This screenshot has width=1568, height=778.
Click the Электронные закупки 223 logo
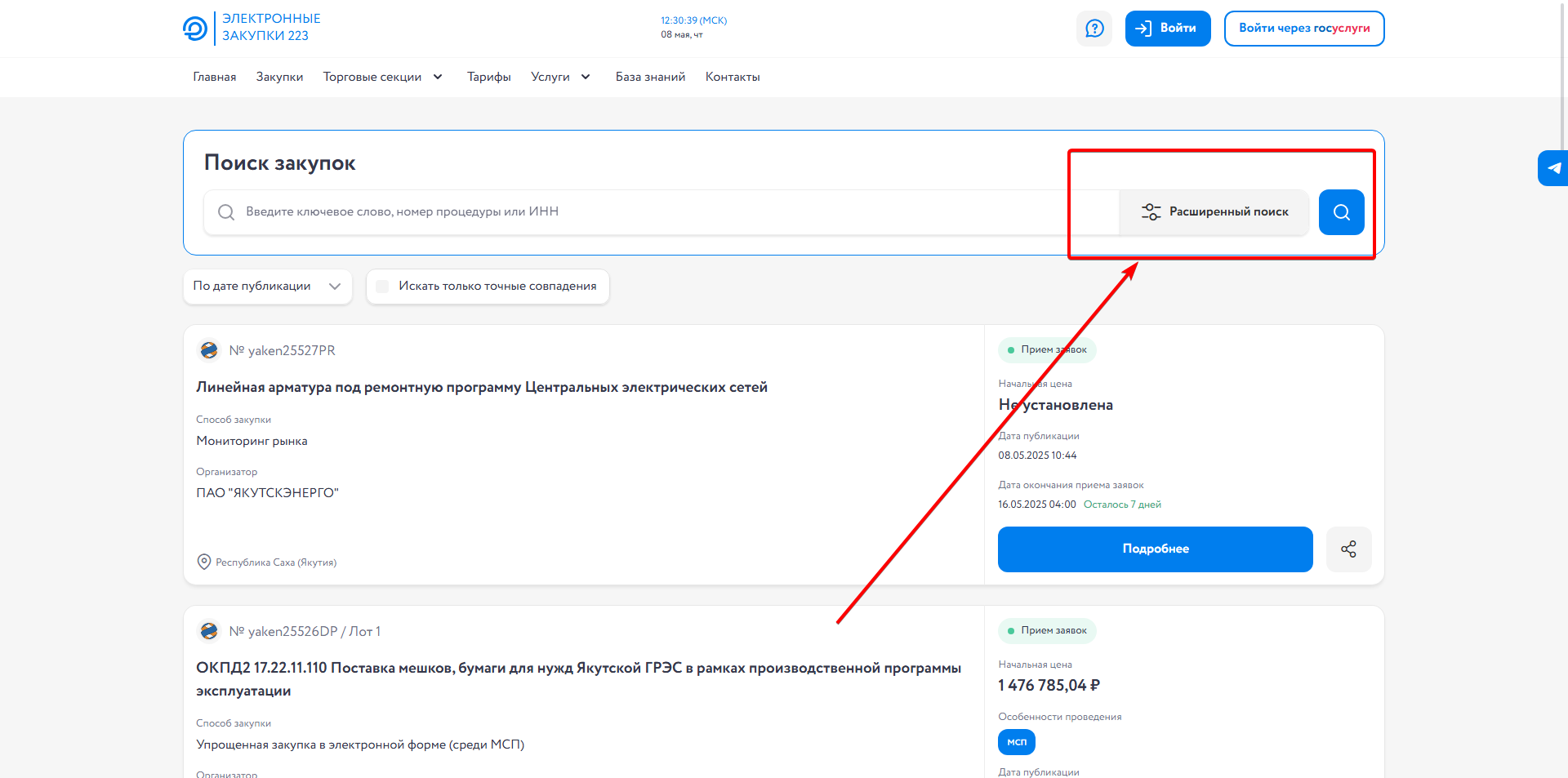pos(252,28)
